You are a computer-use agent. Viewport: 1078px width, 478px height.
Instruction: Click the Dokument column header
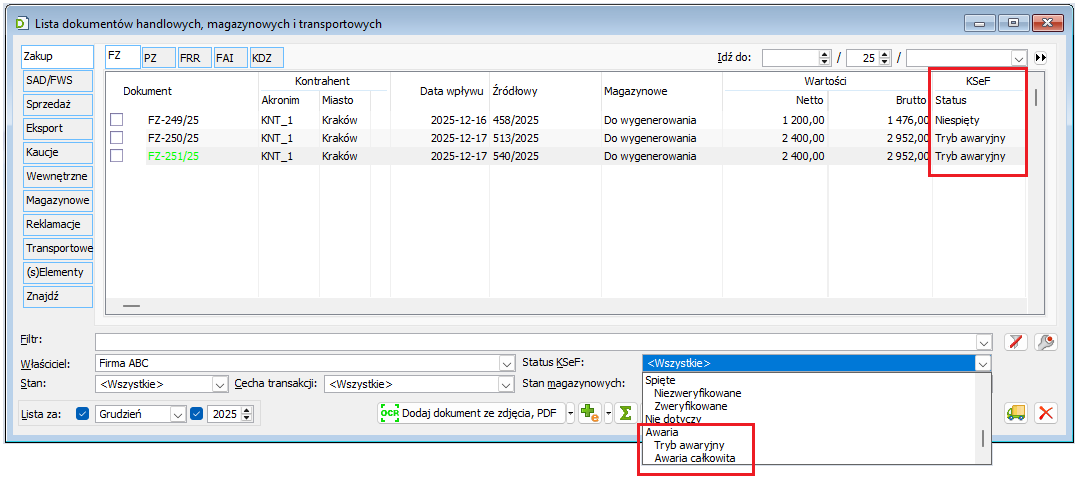point(147,91)
